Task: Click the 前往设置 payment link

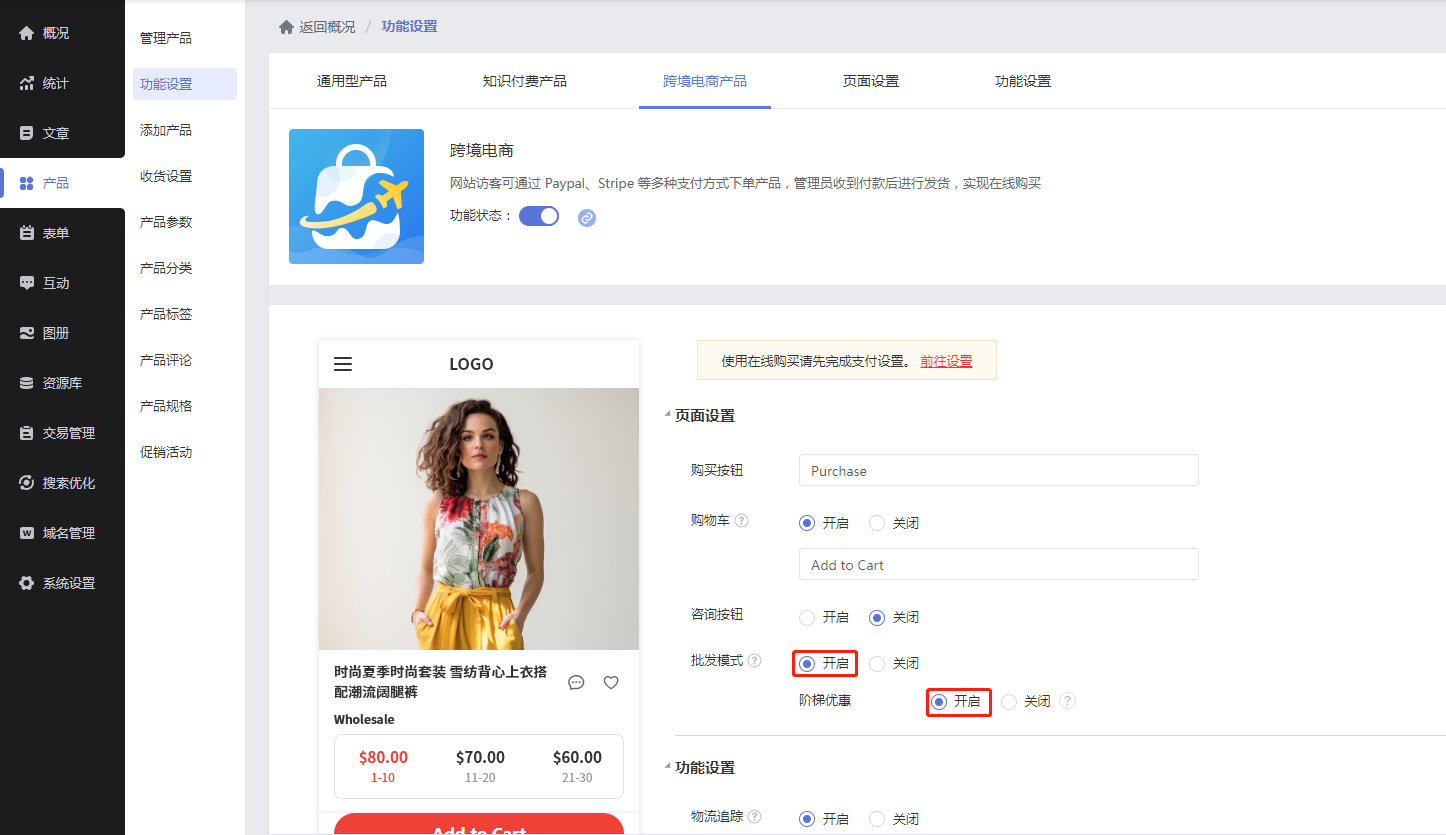Action: tap(946, 361)
